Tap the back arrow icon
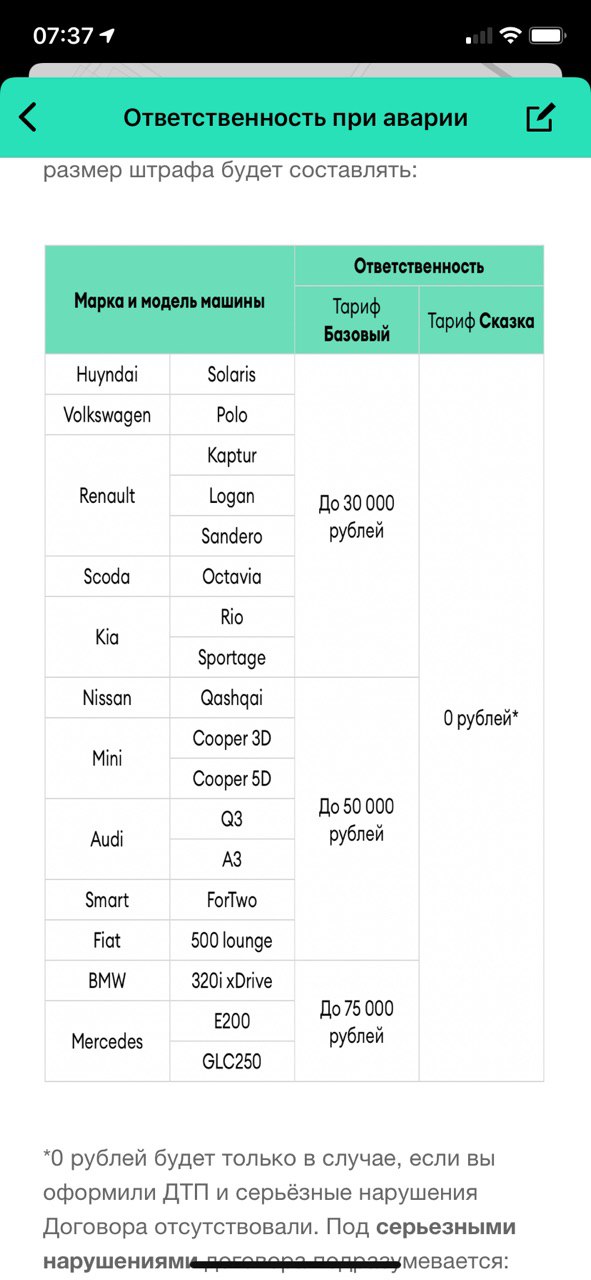591x1280 pixels. 28,117
